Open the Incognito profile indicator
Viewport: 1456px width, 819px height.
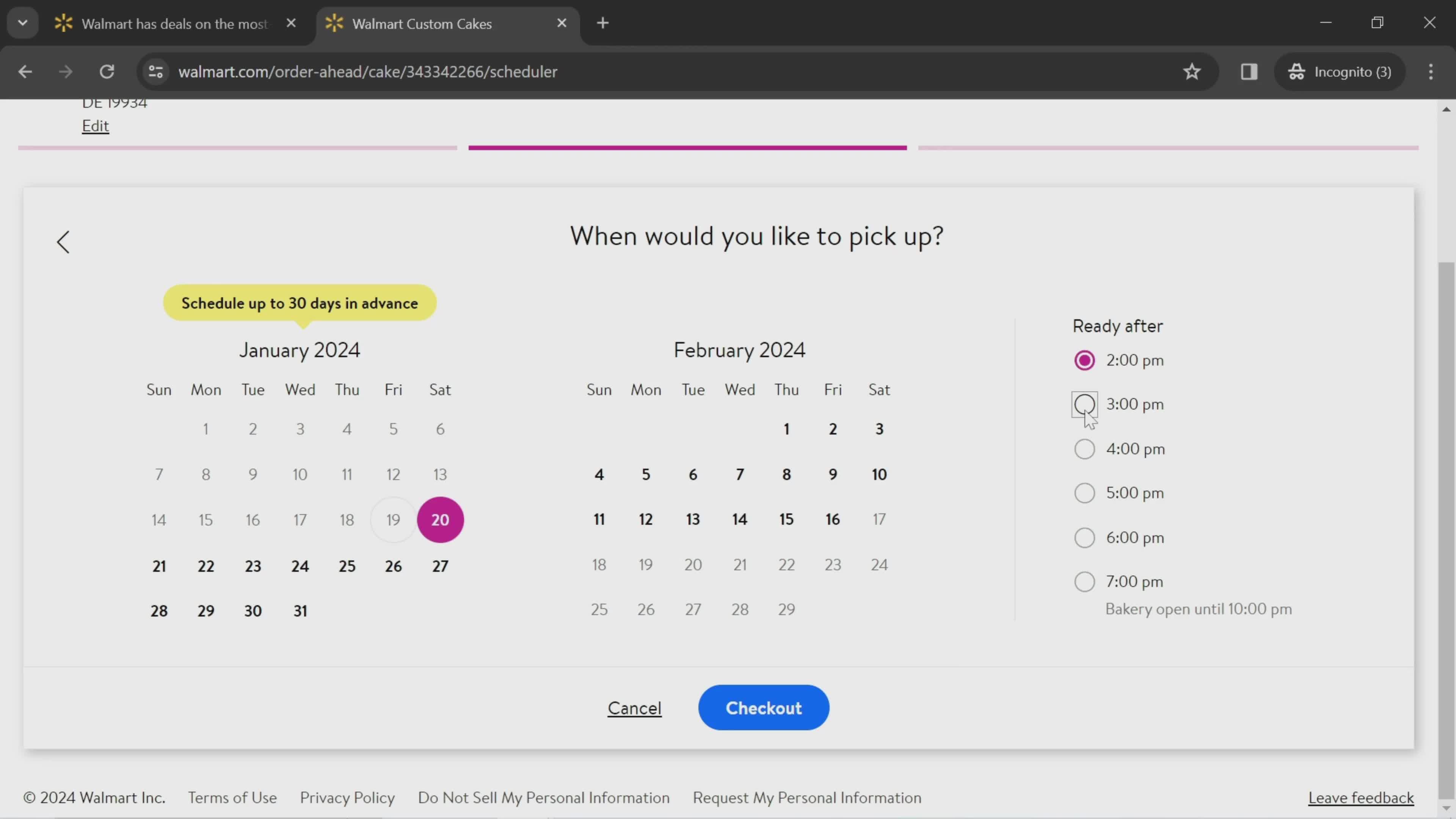pyautogui.click(x=1340, y=72)
